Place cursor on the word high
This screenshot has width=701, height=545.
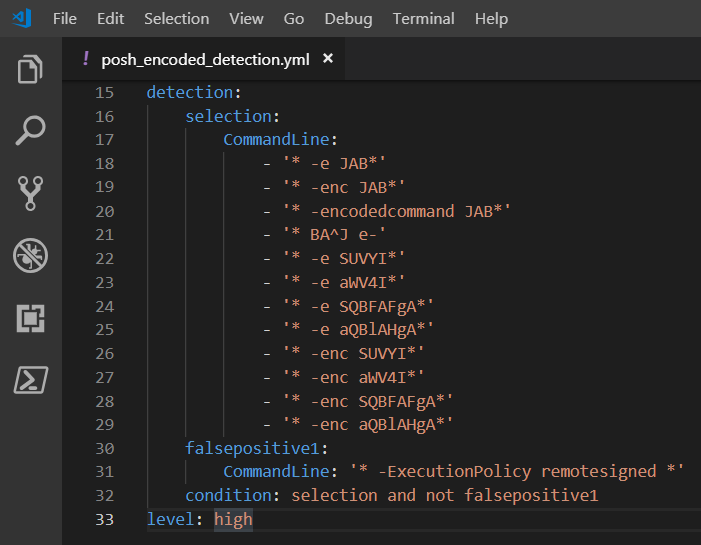point(233,520)
